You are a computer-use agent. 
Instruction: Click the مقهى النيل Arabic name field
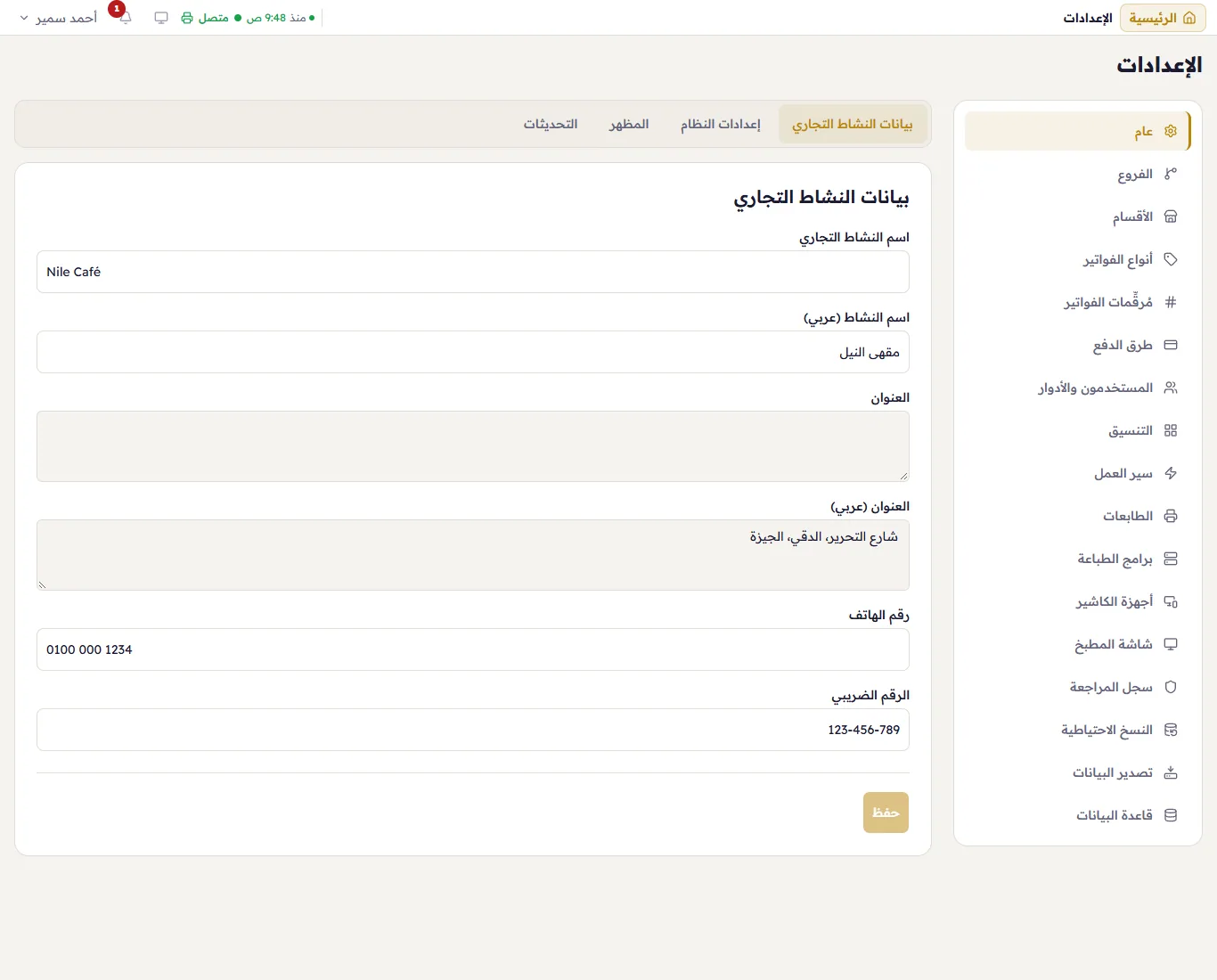point(473,352)
